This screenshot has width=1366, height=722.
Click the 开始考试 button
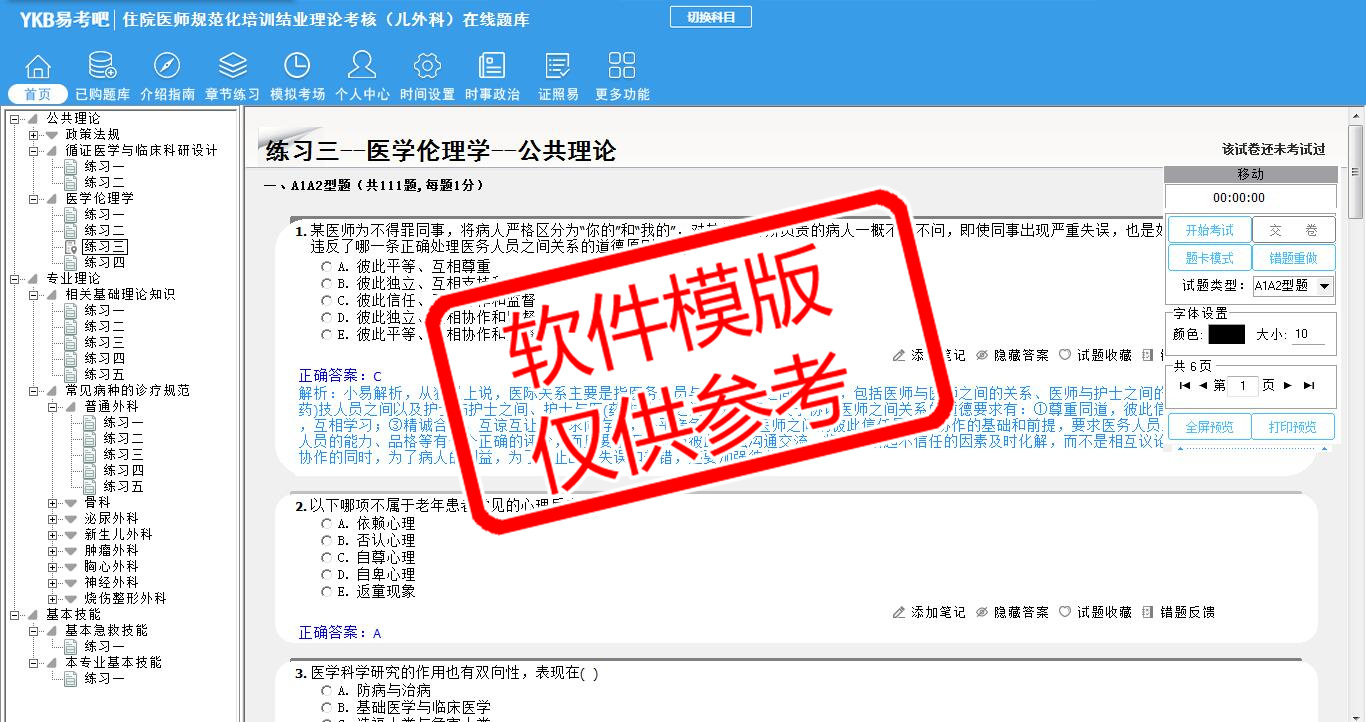click(1209, 230)
